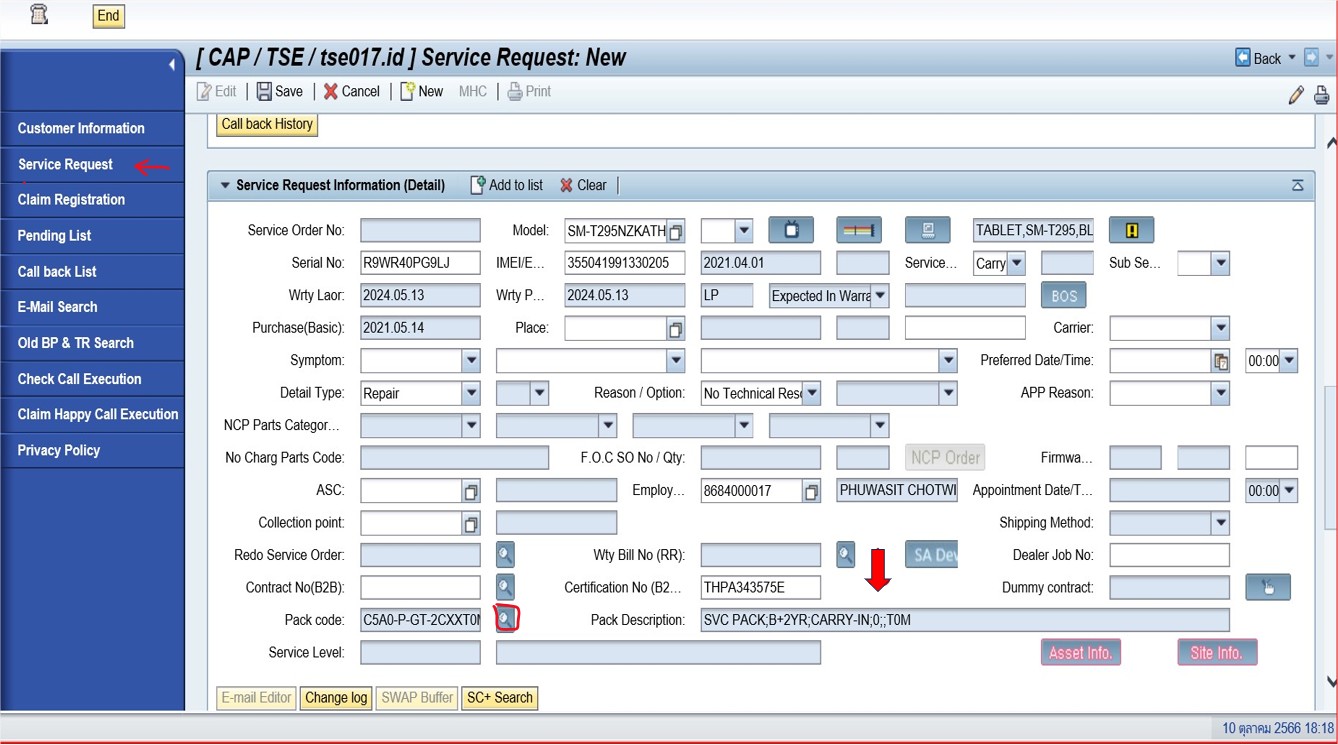The width and height of the screenshot is (1338, 745).
Task: Click Asset Info. button
Action: [x=1080, y=652]
